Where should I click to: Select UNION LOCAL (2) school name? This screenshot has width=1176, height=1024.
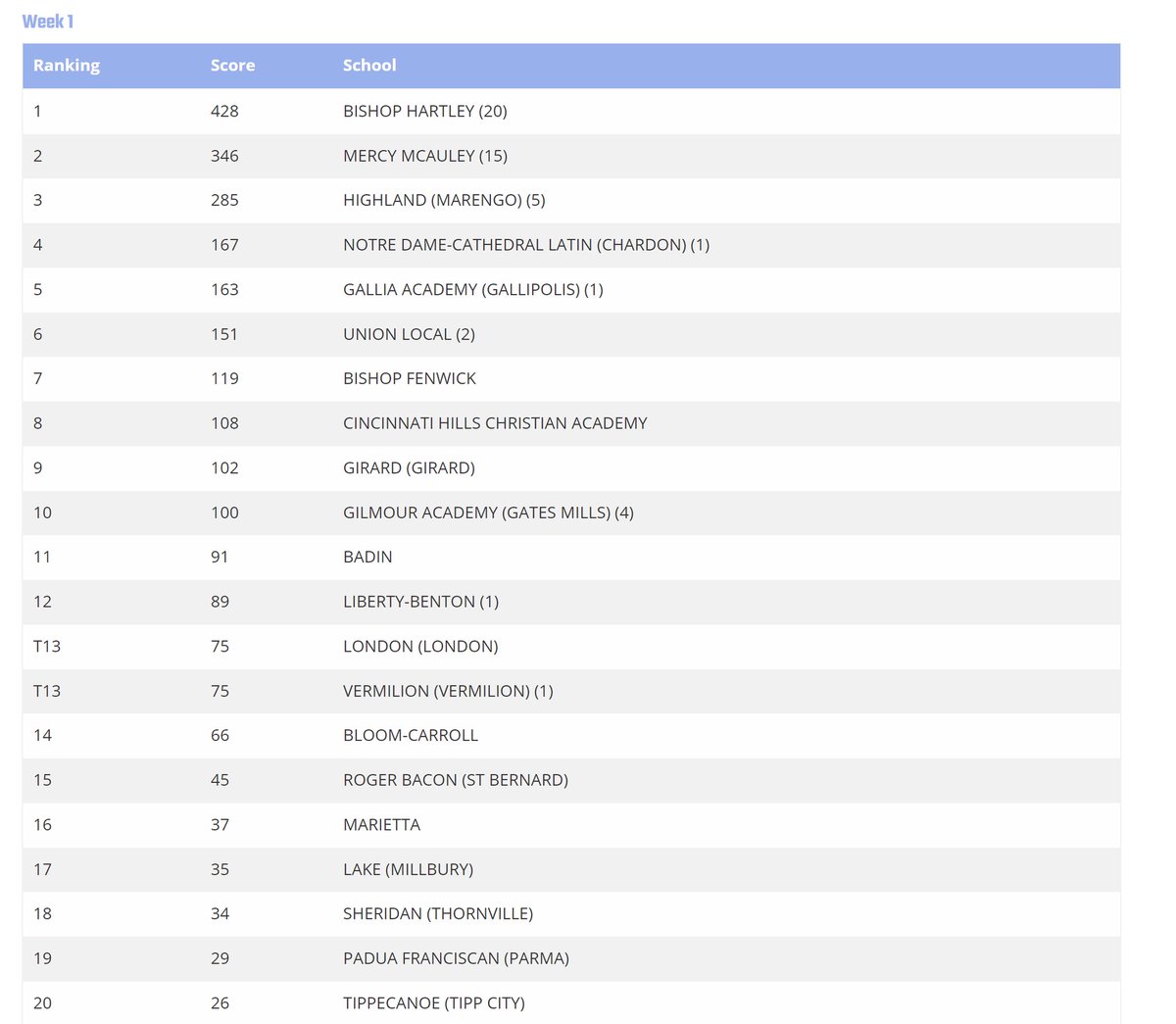pyautogui.click(x=409, y=334)
